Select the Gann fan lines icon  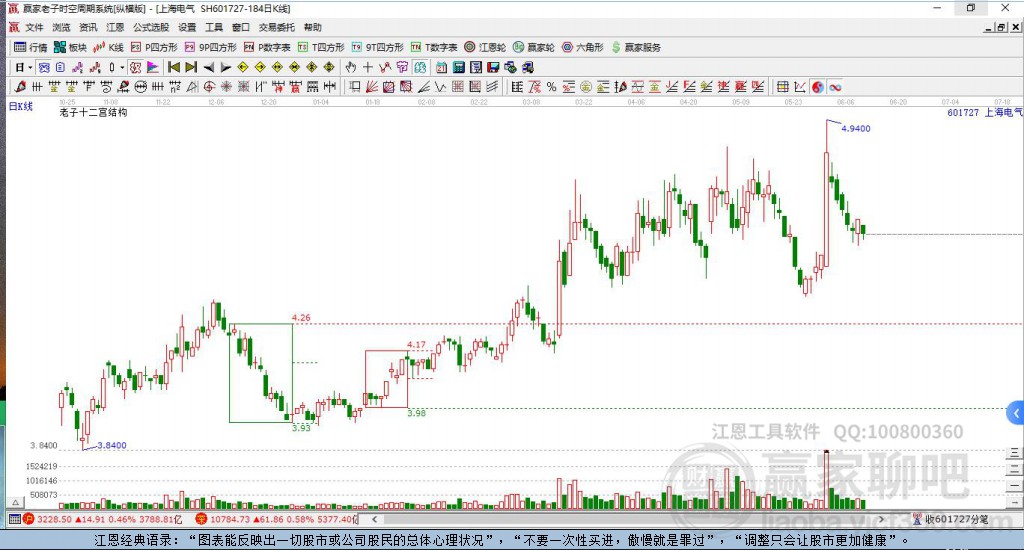point(372,87)
